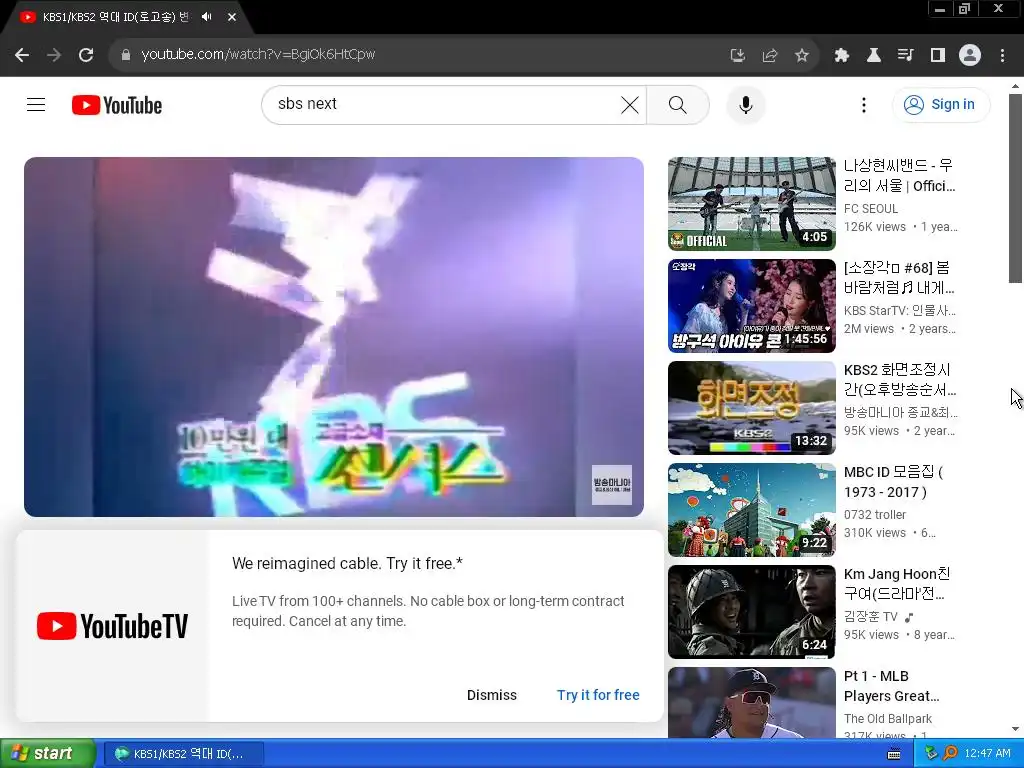Image resolution: width=1024 pixels, height=768 pixels.
Task: Click Try it for free
Action: click(598, 695)
